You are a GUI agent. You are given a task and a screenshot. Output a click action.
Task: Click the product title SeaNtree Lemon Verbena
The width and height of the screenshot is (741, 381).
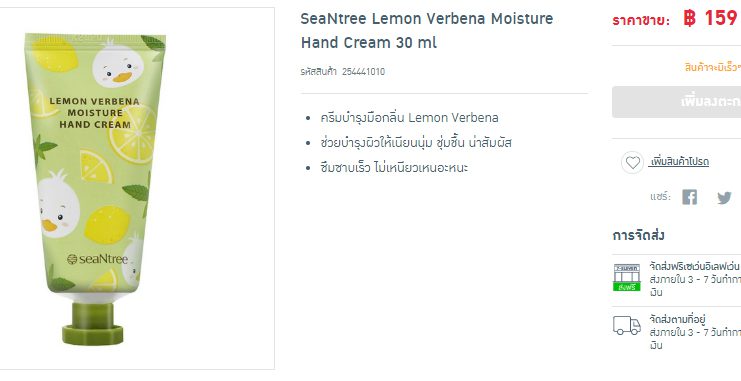[x=427, y=31]
